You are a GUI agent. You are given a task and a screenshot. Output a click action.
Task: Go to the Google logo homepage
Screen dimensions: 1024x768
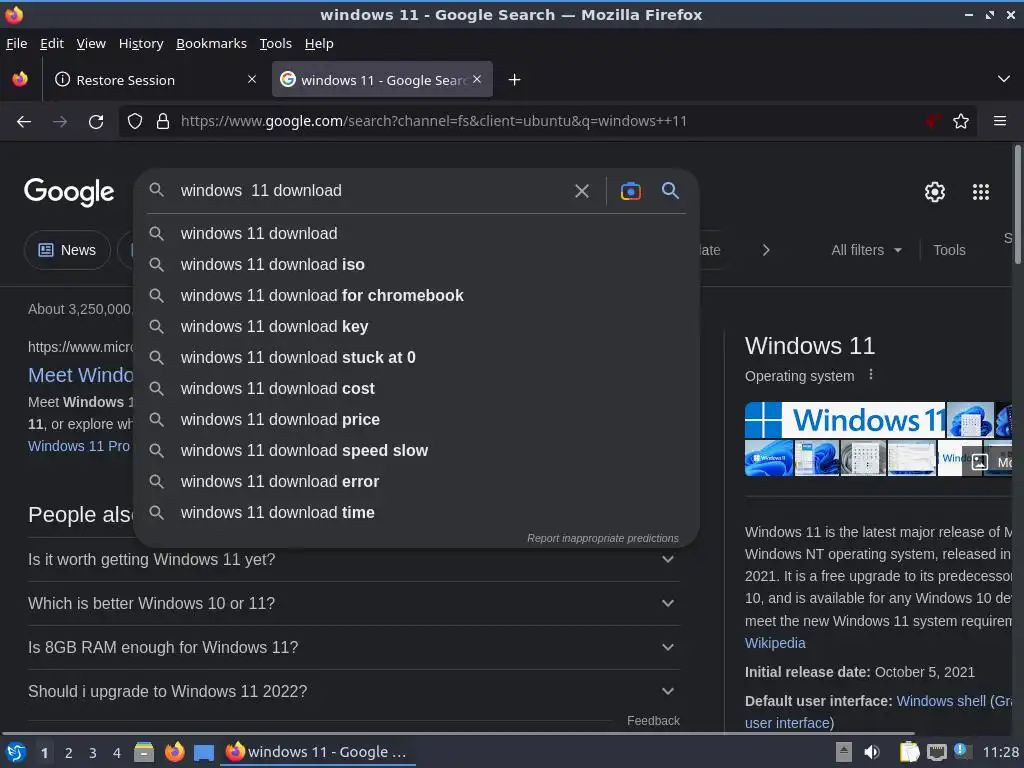pos(69,192)
